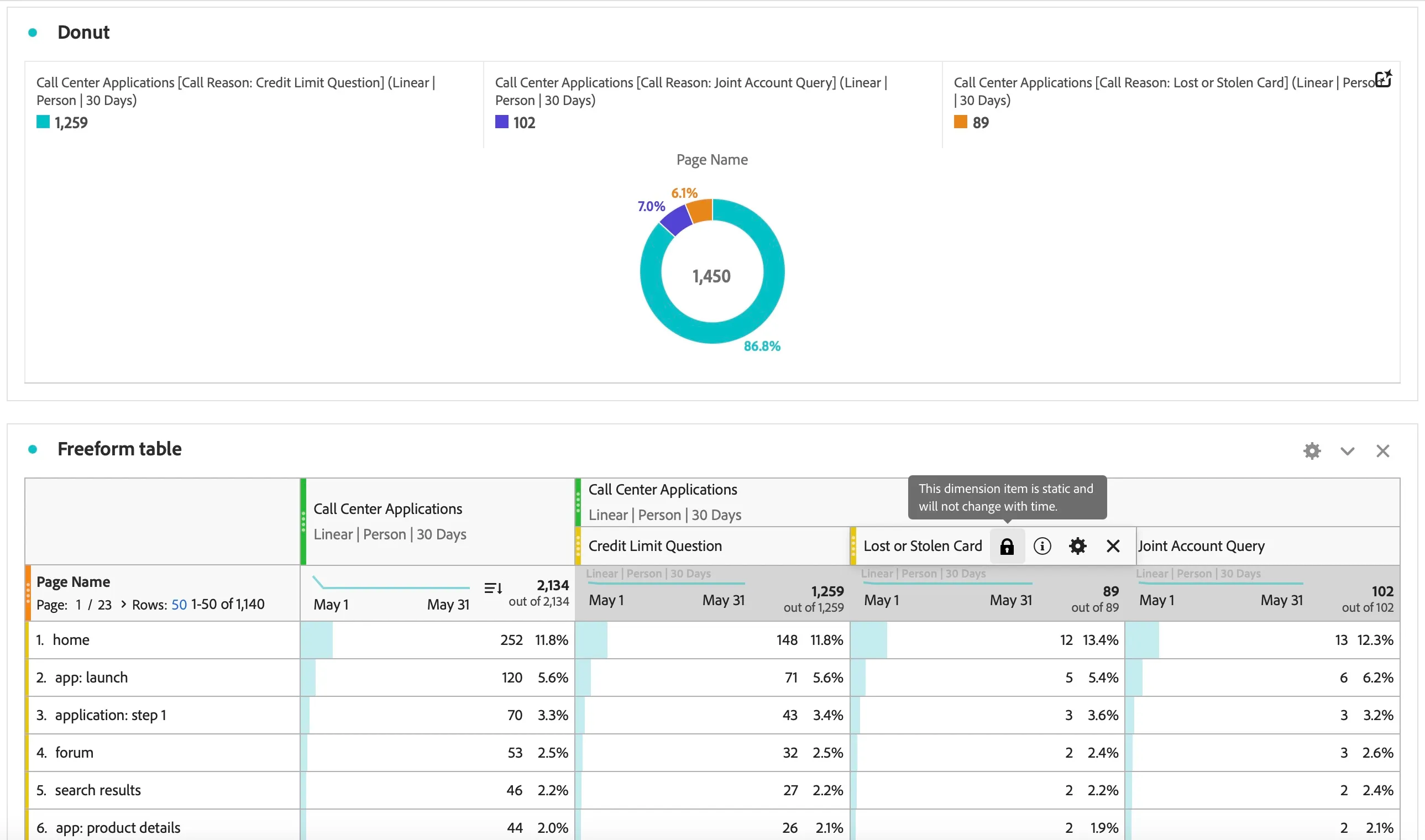Click the Donut panel title

pyautogui.click(x=83, y=32)
